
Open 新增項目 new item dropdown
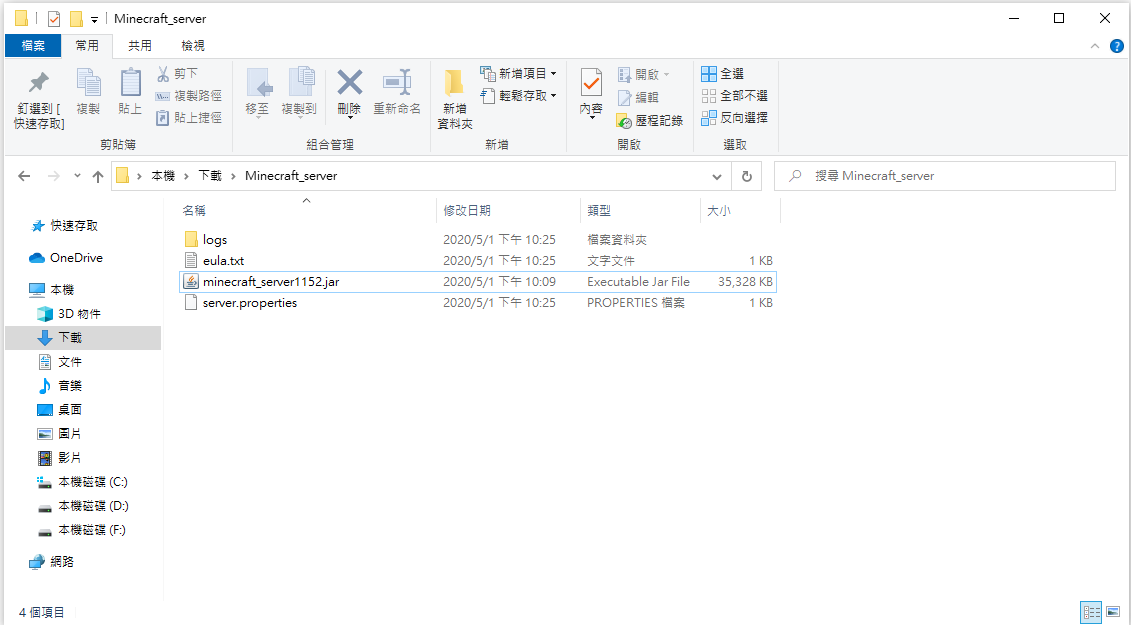coord(519,74)
